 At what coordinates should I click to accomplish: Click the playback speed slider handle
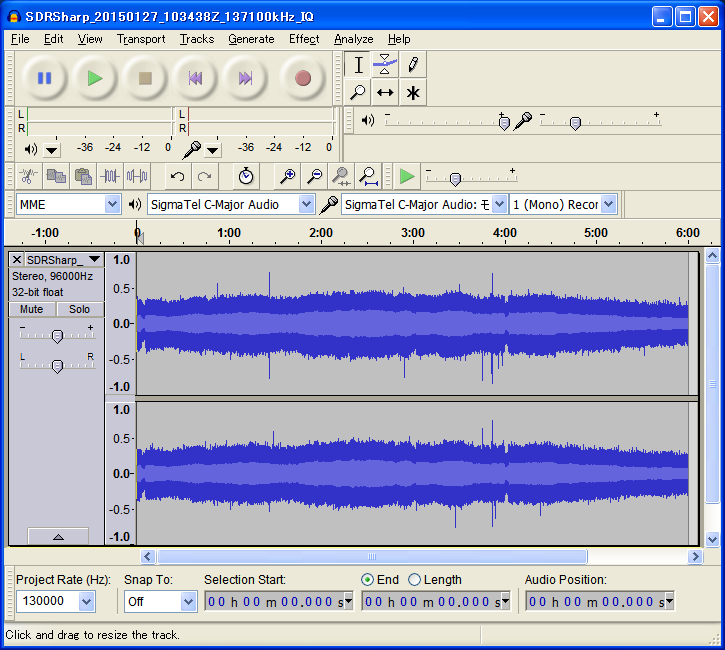(x=455, y=179)
